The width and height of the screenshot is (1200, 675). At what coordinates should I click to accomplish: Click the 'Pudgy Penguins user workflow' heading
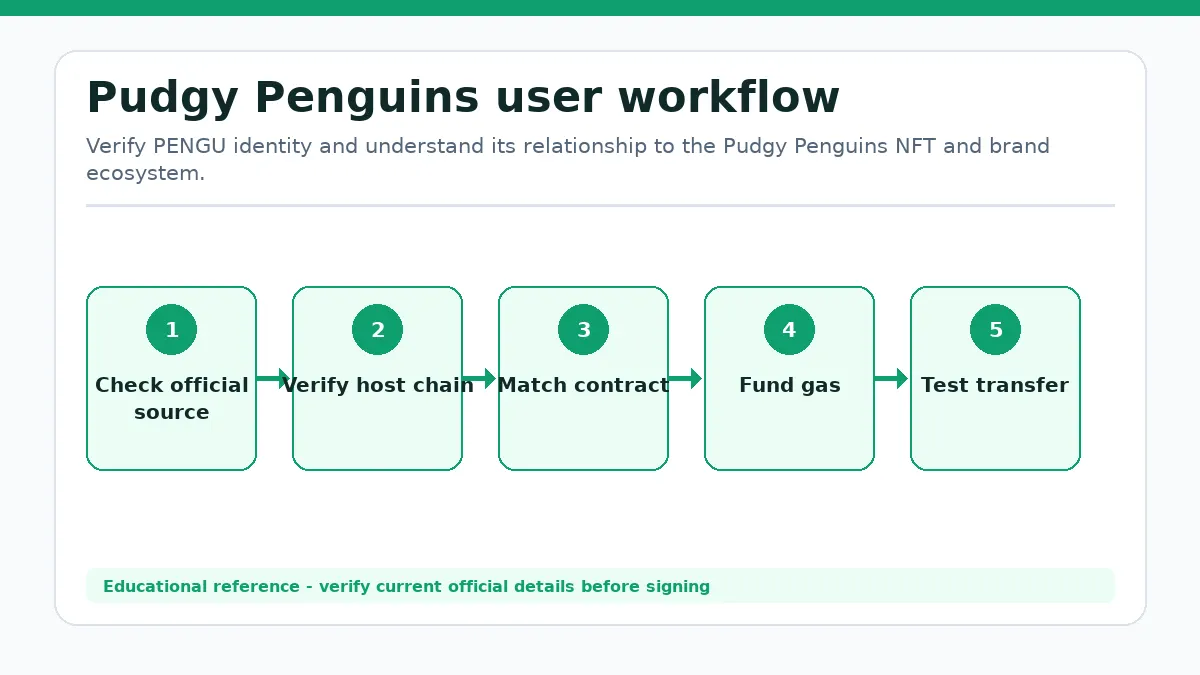[463, 98]
